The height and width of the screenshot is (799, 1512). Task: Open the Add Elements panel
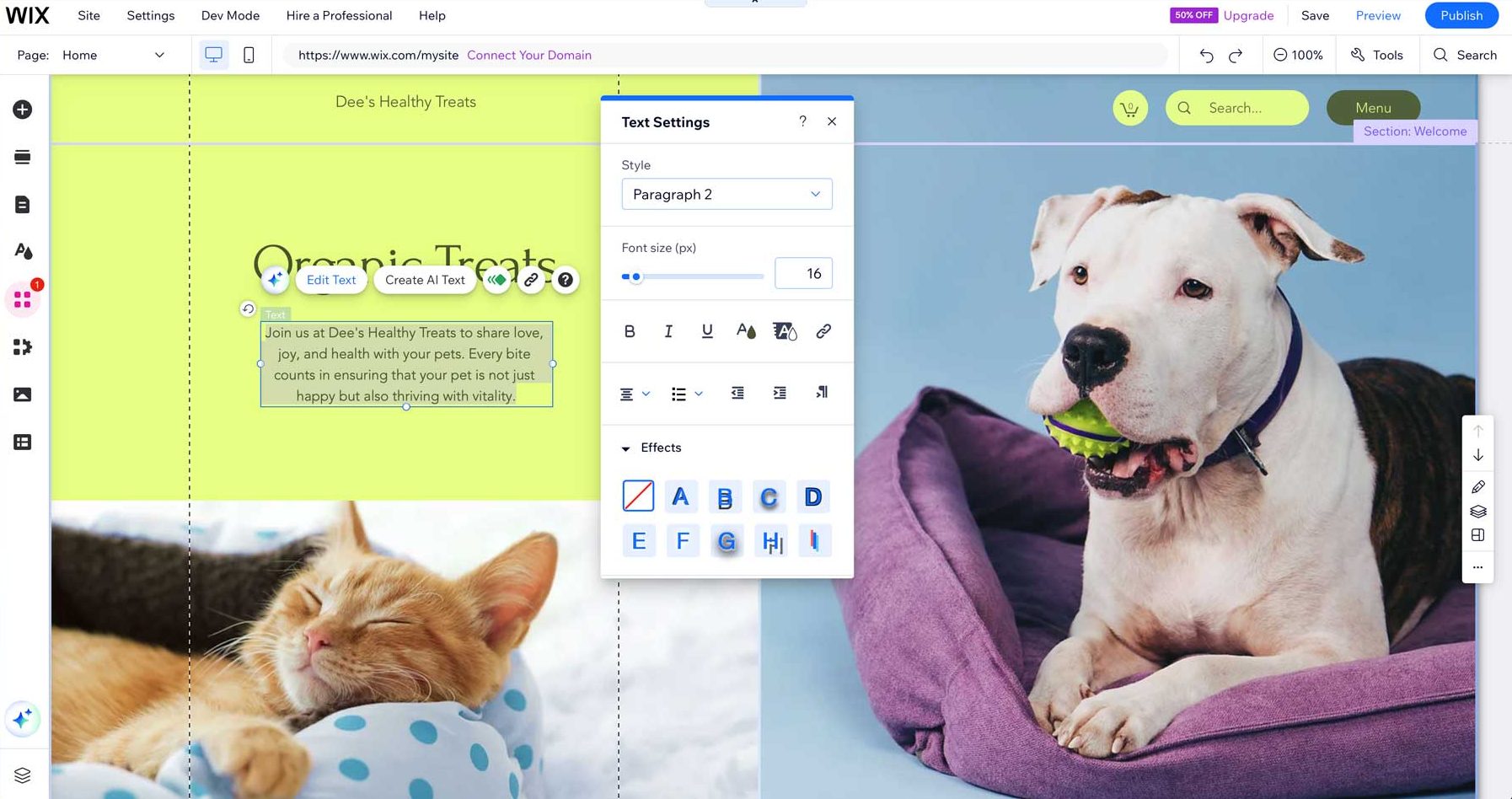pyautogui.click(x=23, y=110)
